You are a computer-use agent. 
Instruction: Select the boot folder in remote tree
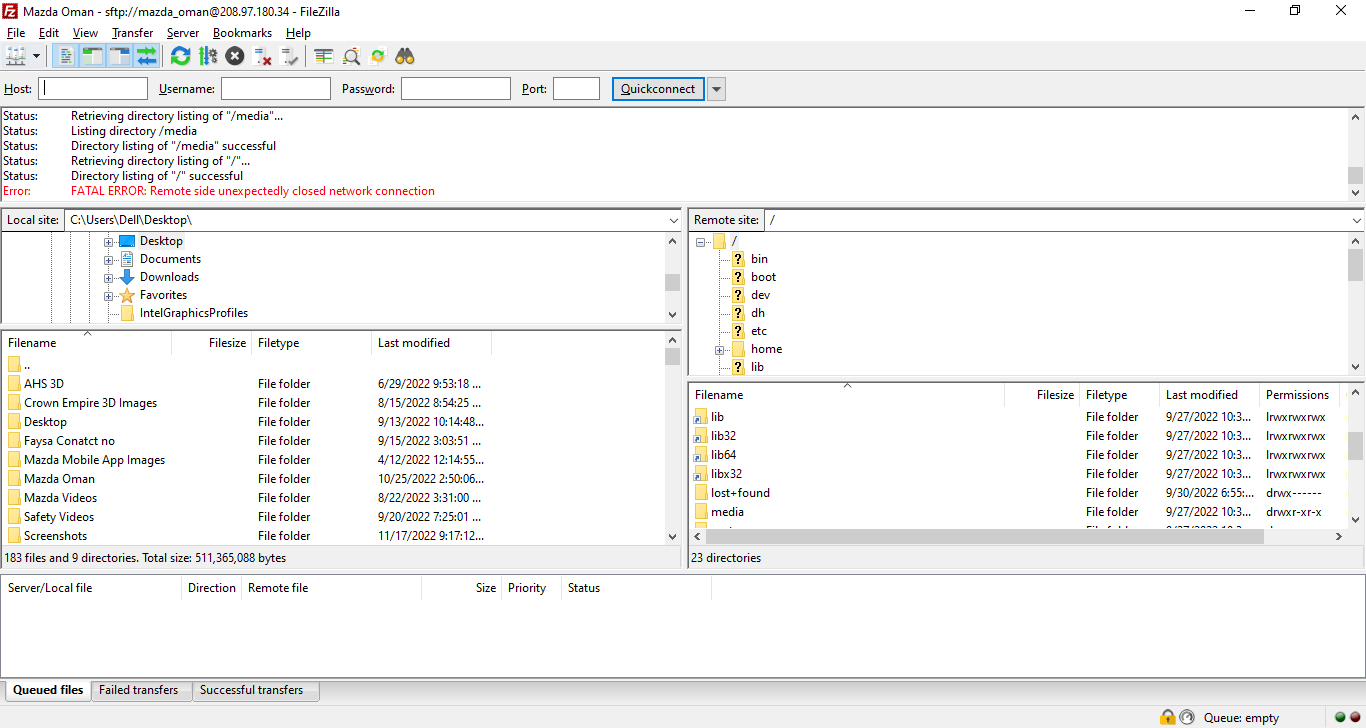(x=763, y=277)
